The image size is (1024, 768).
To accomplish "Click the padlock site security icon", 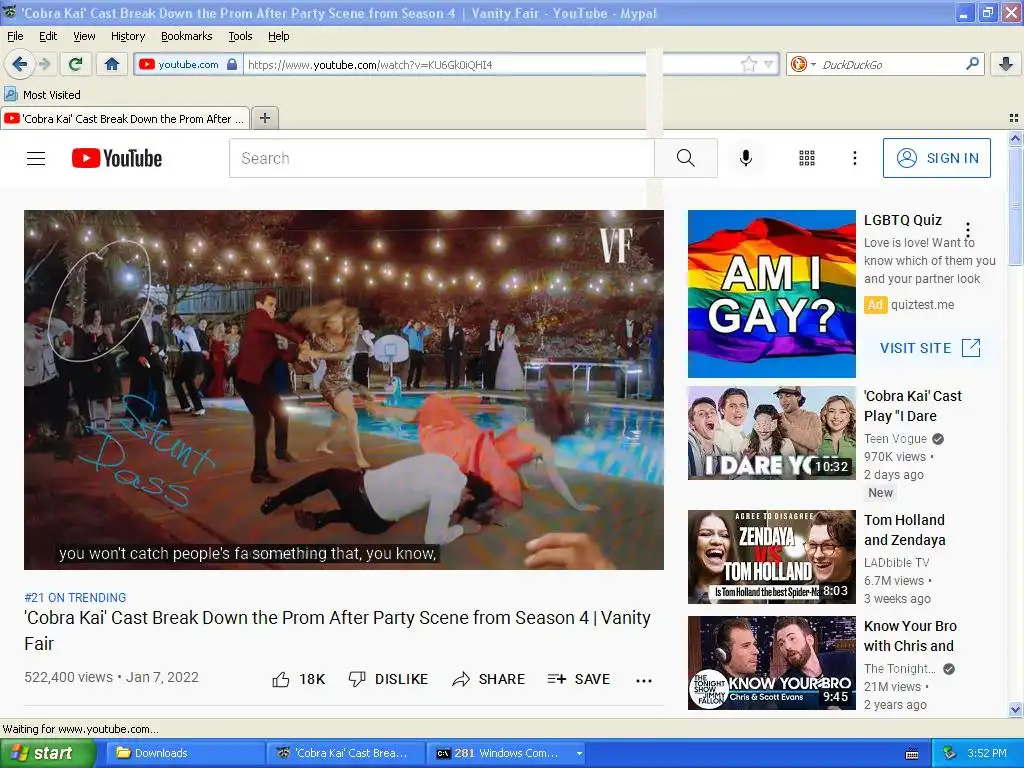I will [232, 64].
